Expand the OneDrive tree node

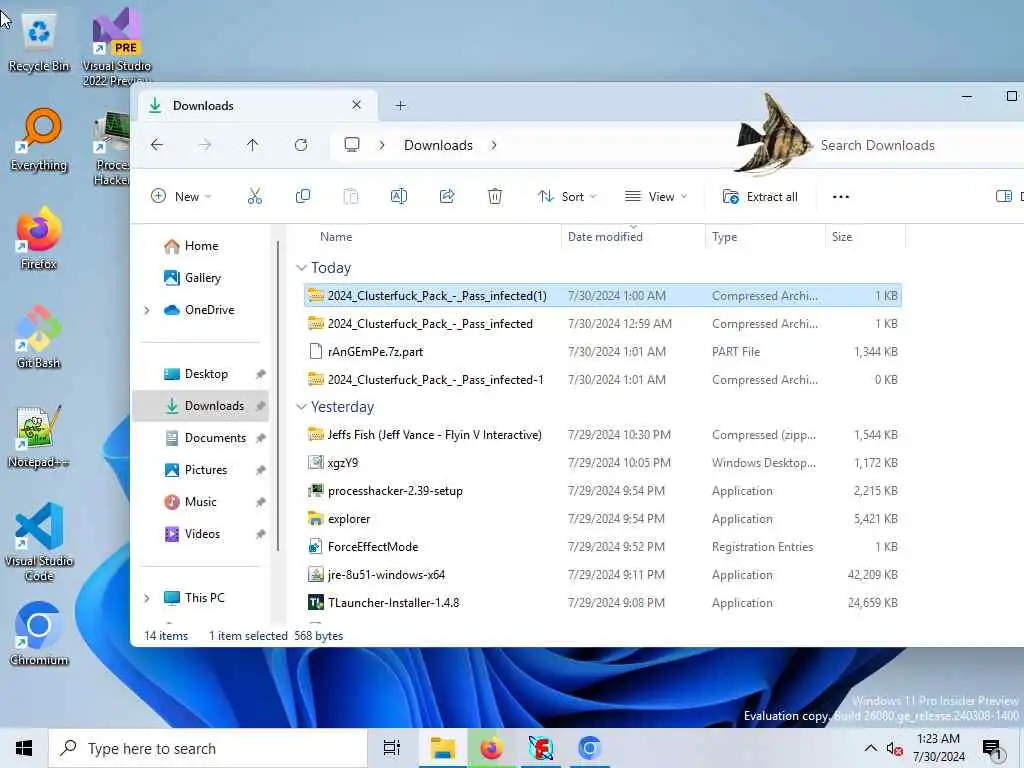point(147,310)
